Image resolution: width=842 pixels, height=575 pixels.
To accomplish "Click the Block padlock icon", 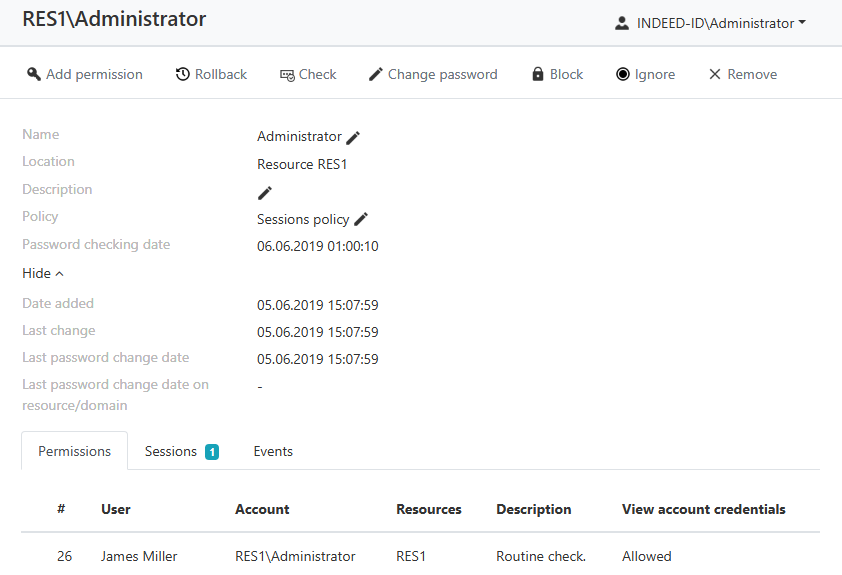I will coord(538,74).
